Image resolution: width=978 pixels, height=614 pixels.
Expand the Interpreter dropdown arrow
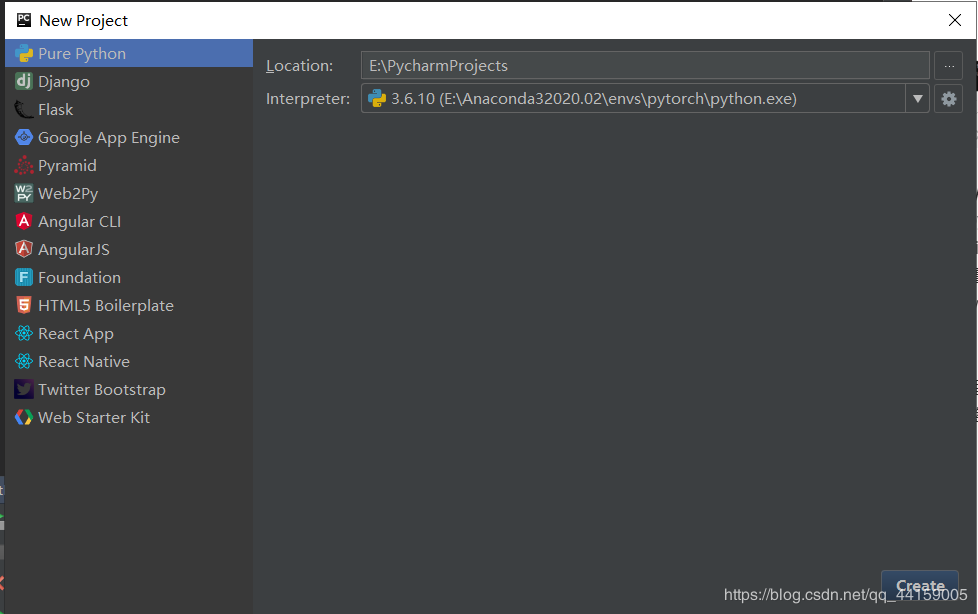[917, 99]
